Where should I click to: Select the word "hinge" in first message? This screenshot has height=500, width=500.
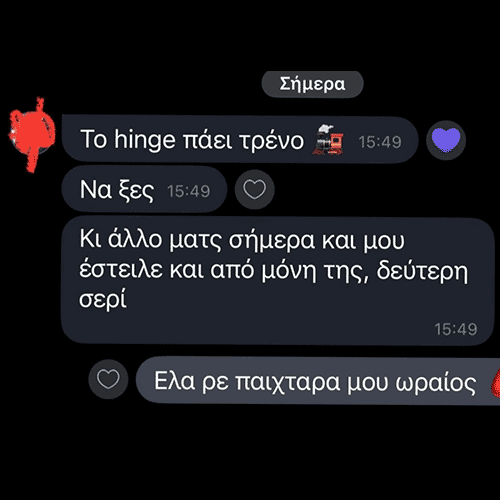pyautogui.click(x=145, y=140)
